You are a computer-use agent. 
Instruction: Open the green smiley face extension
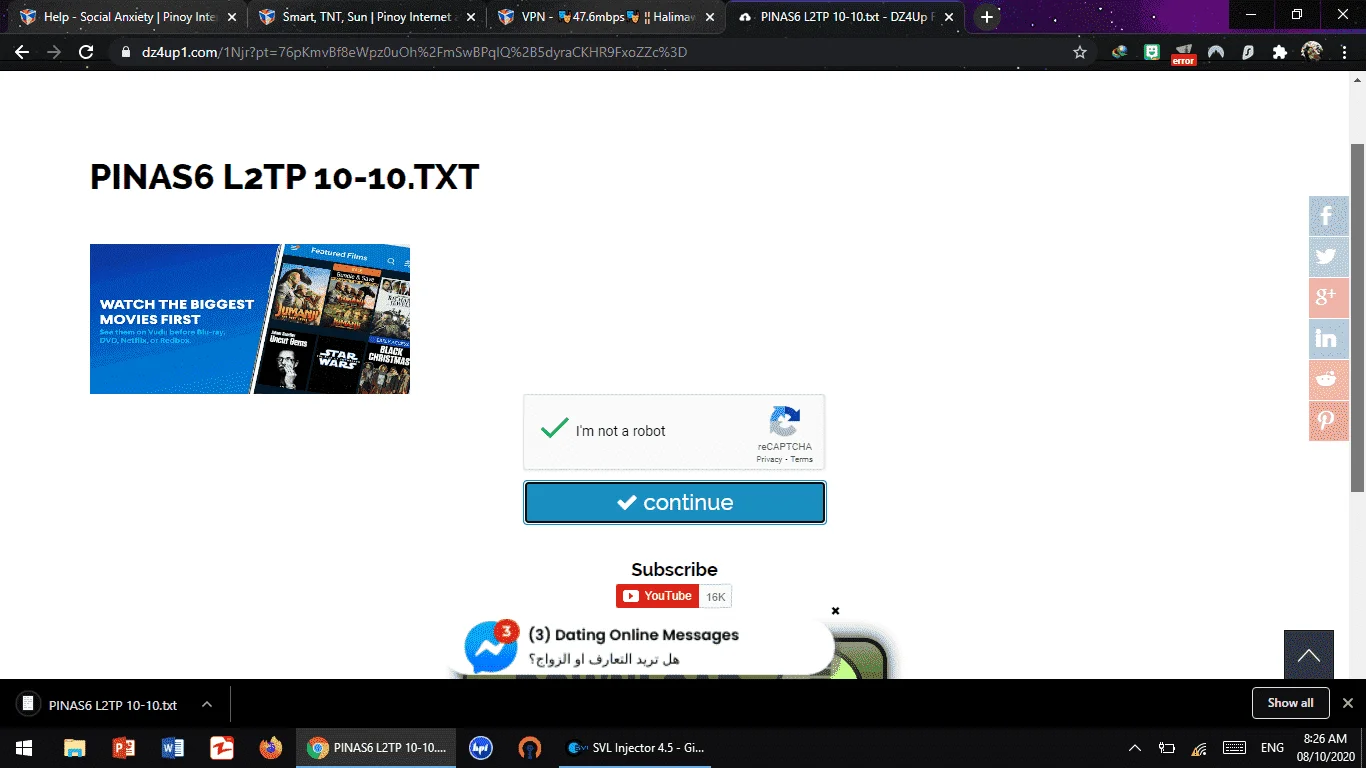click(x=1152, y=52)
